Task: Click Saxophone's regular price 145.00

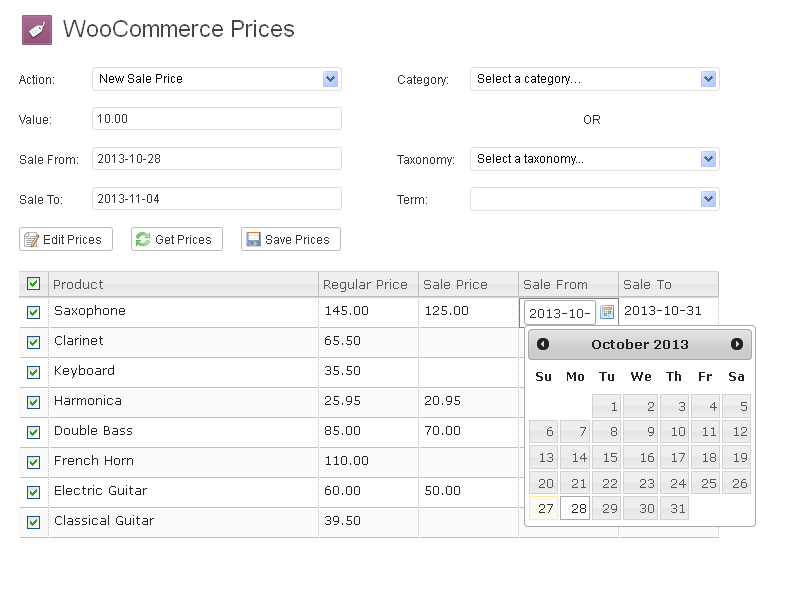Action: tap(346, 311)
